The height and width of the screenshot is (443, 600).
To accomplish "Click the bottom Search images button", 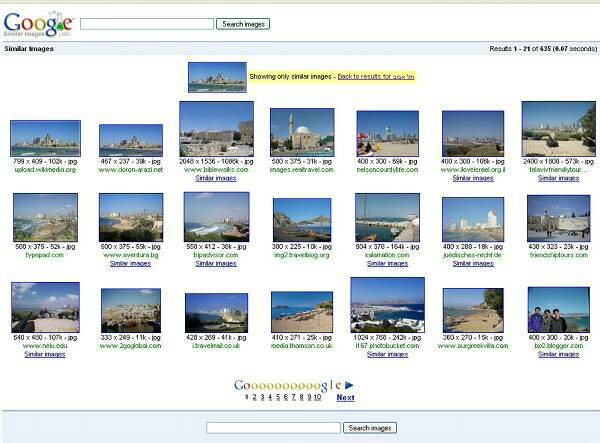I will coord(370,428).
